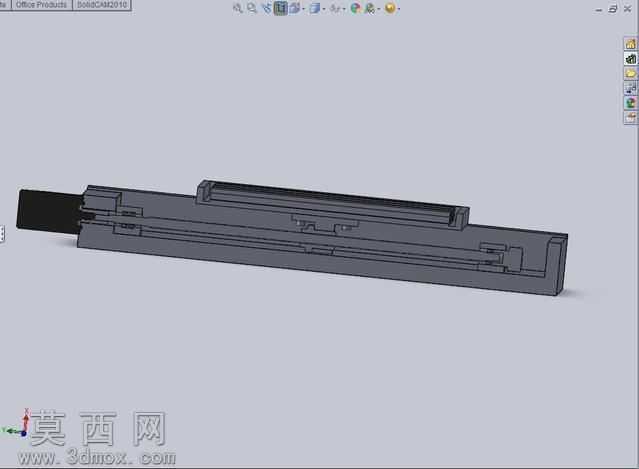Screen dimensions: 639x469
Task: Expand the Hide/Show Items dropdown arrow
Action: coord(344,9)
